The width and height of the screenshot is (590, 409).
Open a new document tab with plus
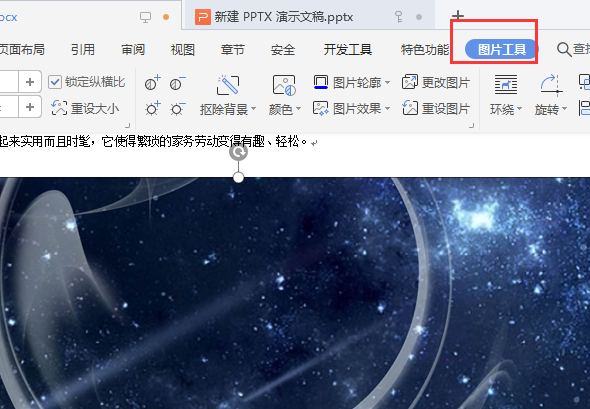pos(458,15)
